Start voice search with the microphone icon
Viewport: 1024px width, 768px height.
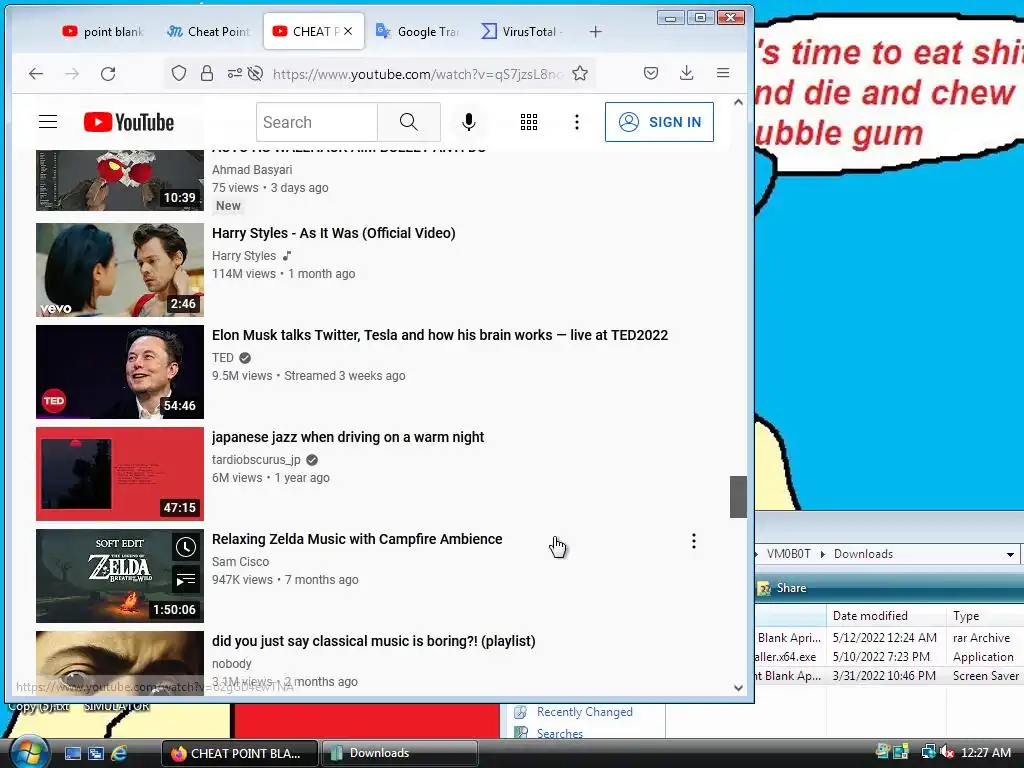click(x=468, y=122)
